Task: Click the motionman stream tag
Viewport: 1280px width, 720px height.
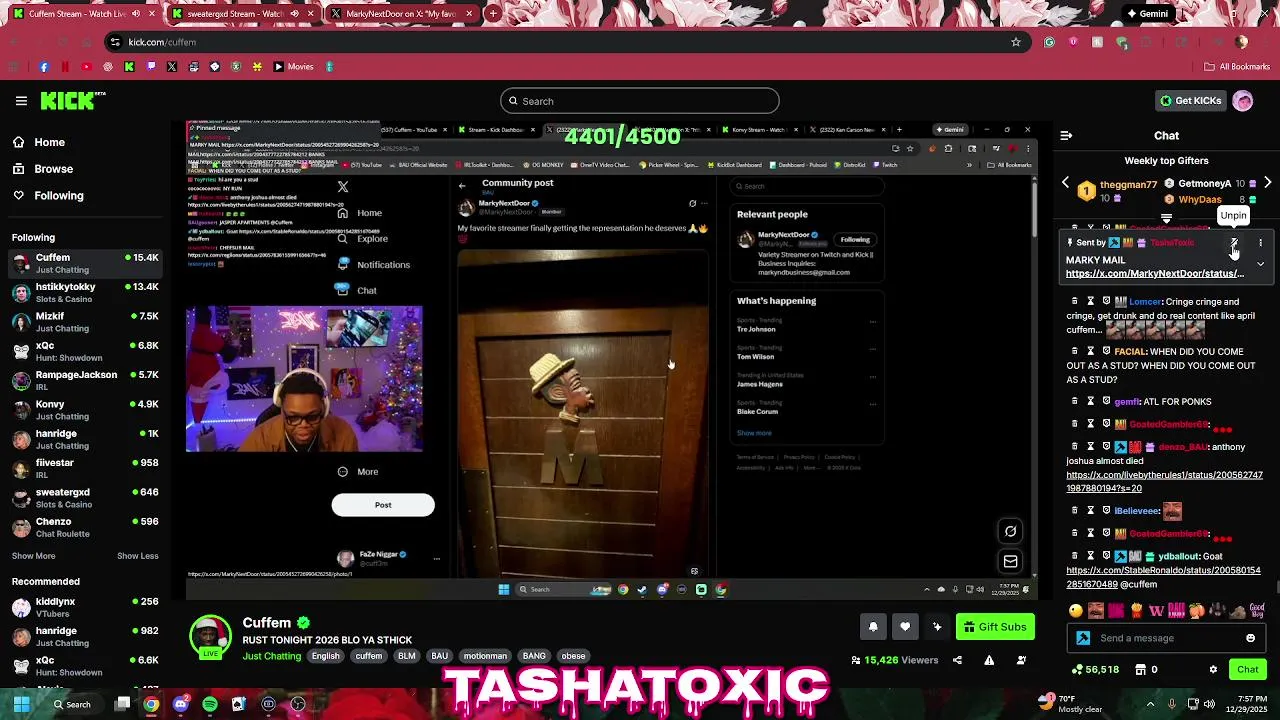Action: pos(485,656)
